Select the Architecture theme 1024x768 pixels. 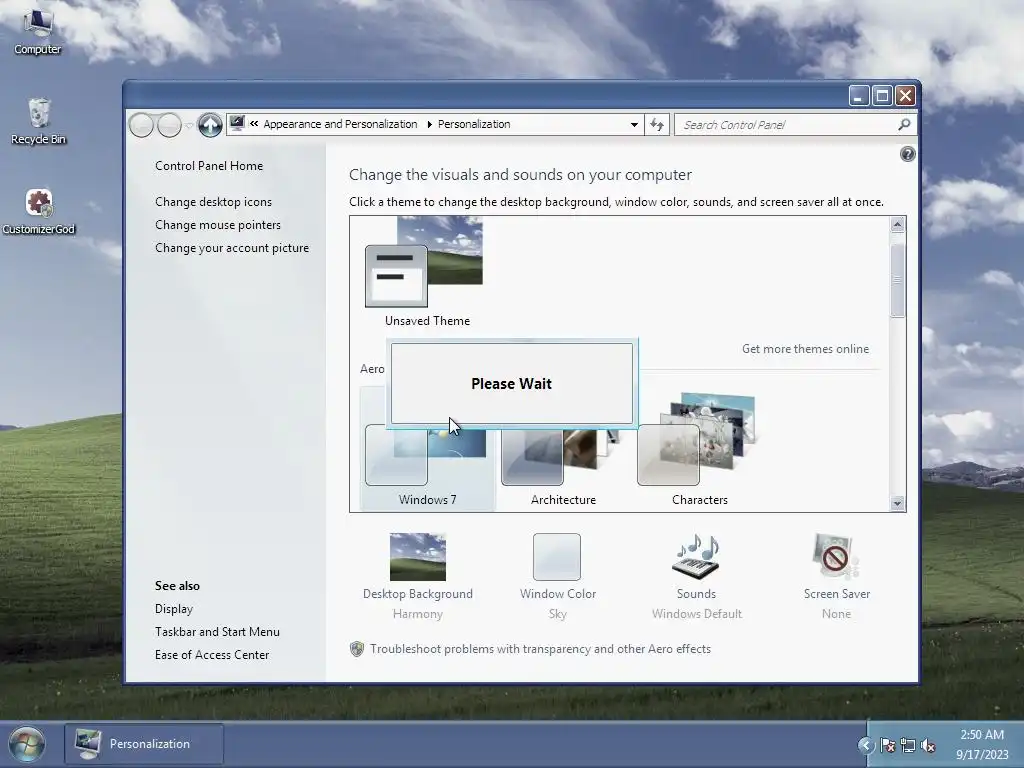[x=563, y=462]
